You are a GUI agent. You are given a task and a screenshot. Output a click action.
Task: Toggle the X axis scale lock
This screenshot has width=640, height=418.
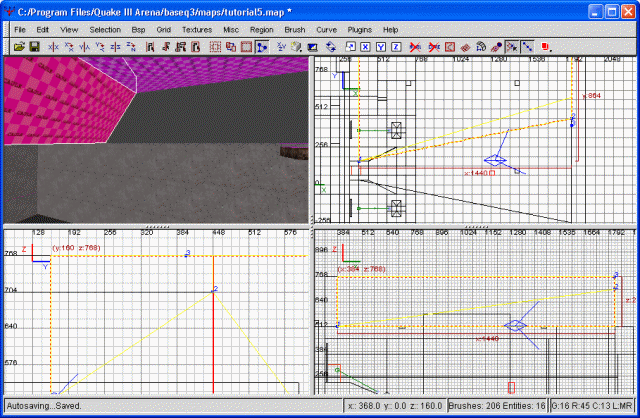pos(365,47)
